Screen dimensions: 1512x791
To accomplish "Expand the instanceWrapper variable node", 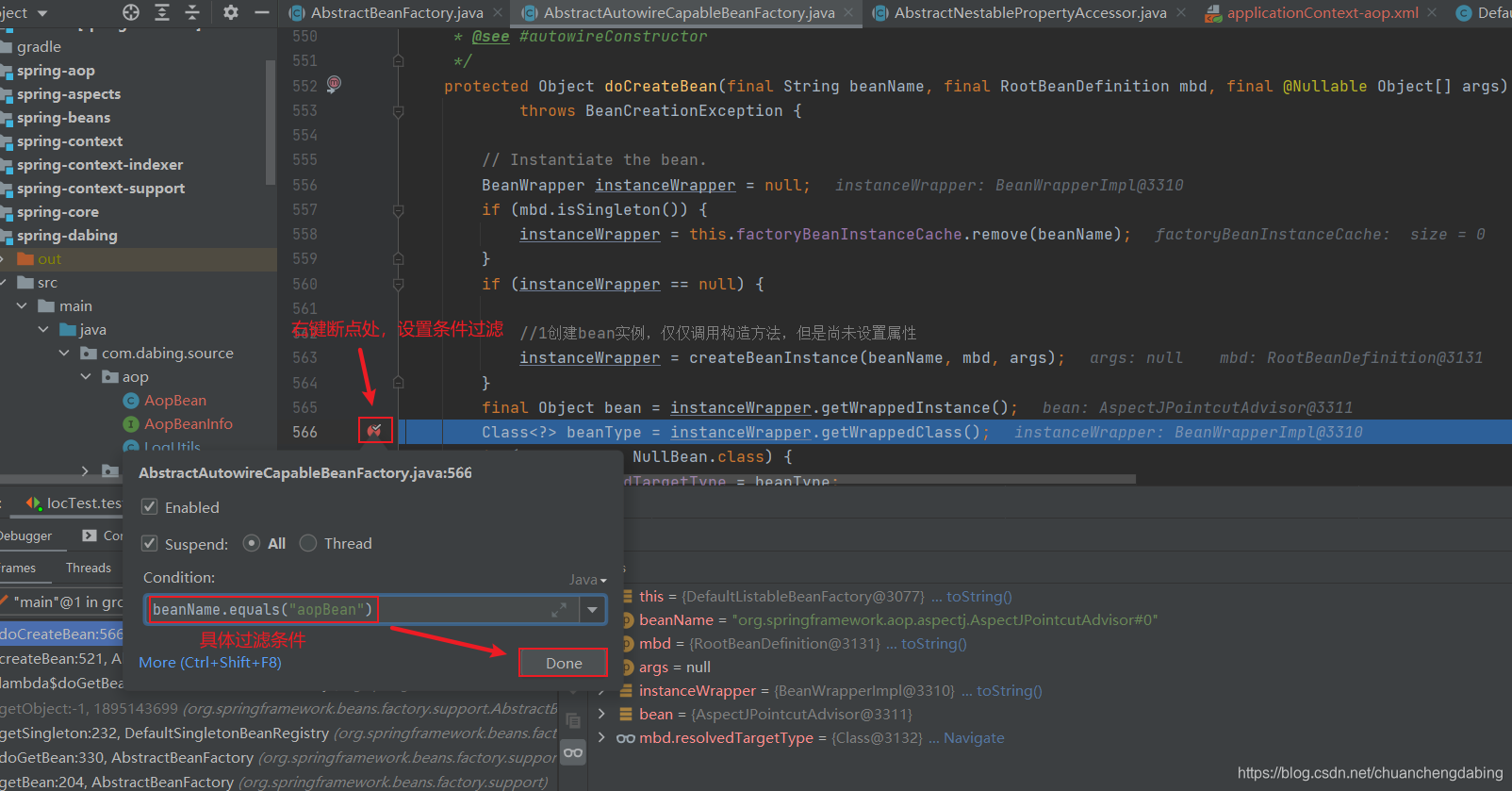I will coord(601,691).
